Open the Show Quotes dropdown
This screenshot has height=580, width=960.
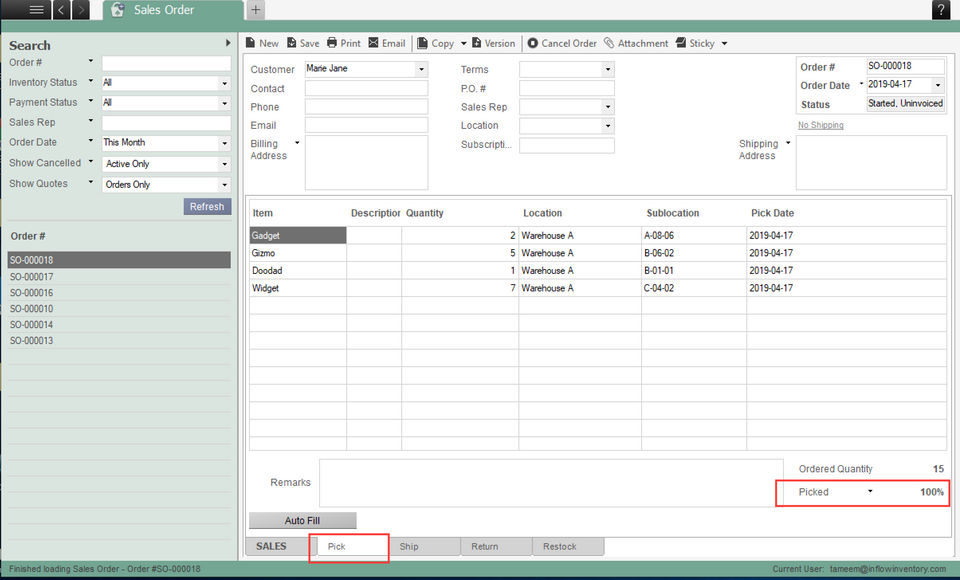[x=225, y=185]
